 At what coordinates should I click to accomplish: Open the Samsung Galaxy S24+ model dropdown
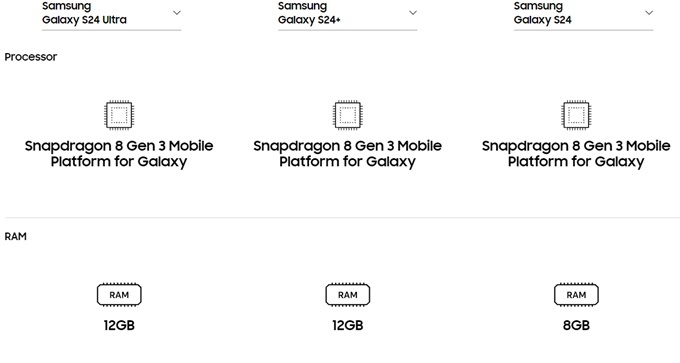347,14
